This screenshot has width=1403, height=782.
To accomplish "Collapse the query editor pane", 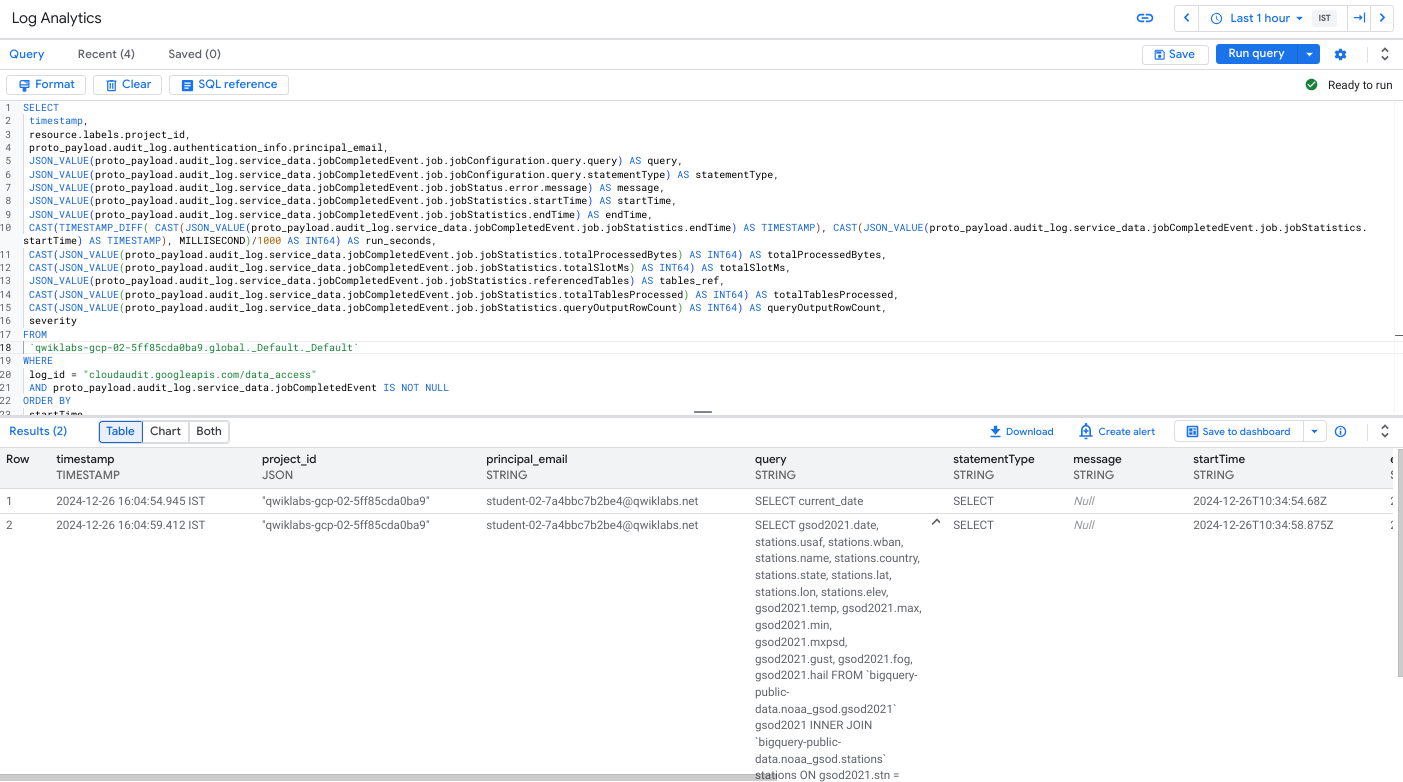I will pos(1385,54).
